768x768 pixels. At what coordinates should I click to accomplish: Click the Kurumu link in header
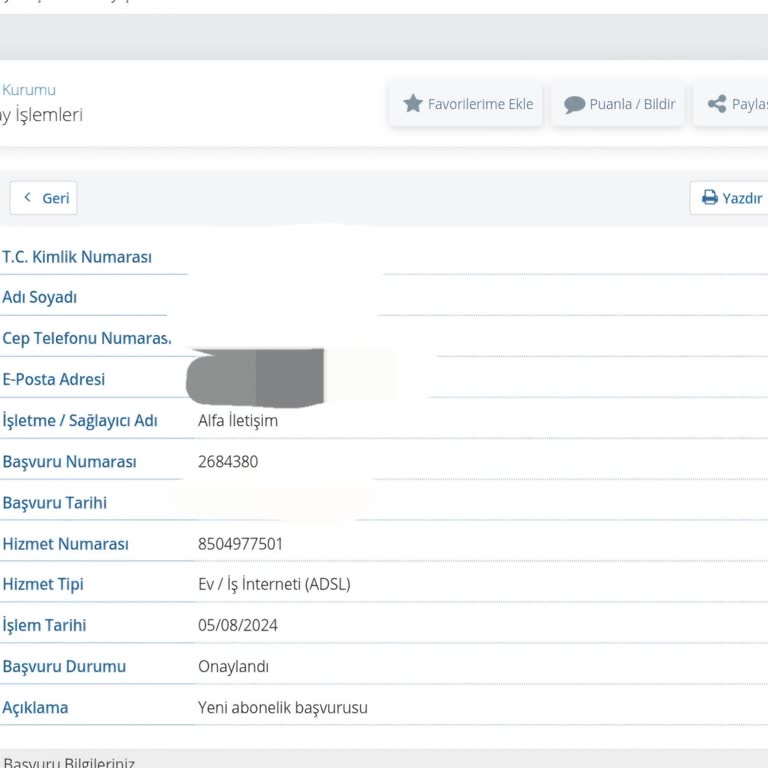click(29, 90)
